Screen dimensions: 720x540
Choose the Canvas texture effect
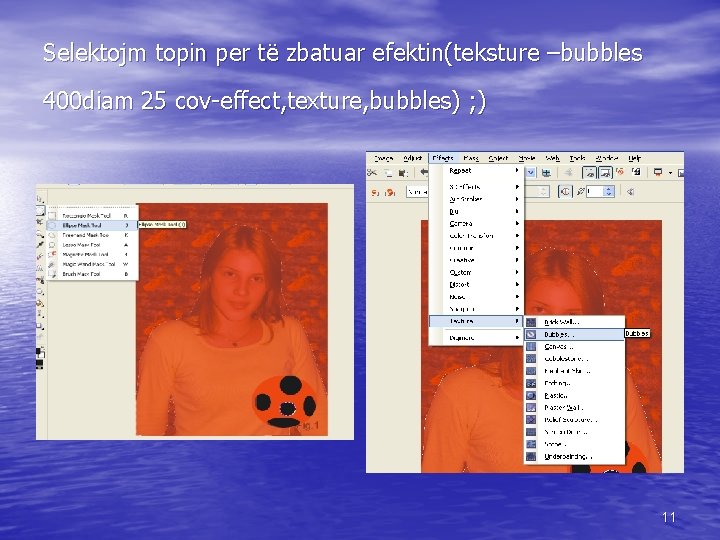click(x=574, y=347)
